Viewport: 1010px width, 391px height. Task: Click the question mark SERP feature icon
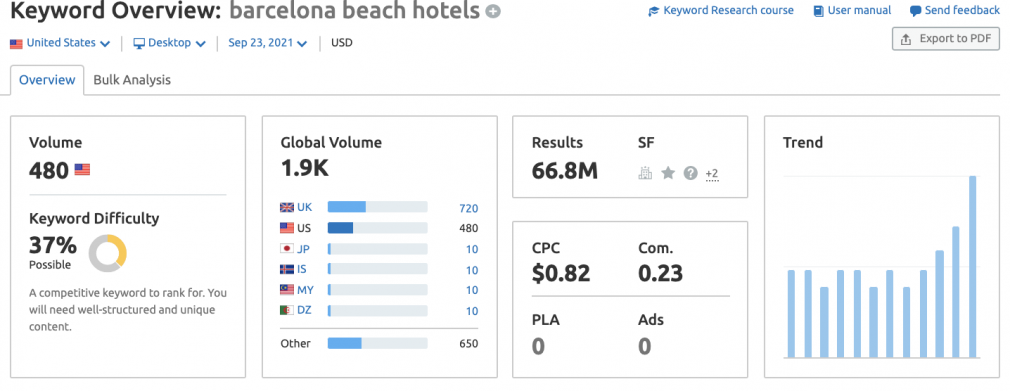691,173
